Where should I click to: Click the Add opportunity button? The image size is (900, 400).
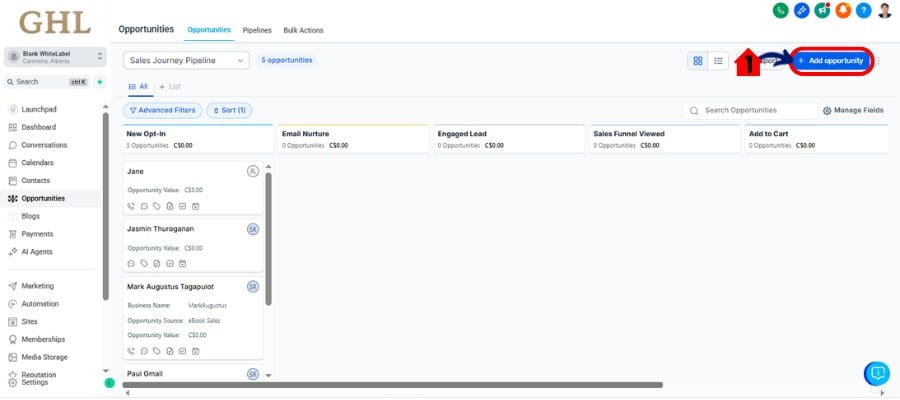click(x=831, y=61)
